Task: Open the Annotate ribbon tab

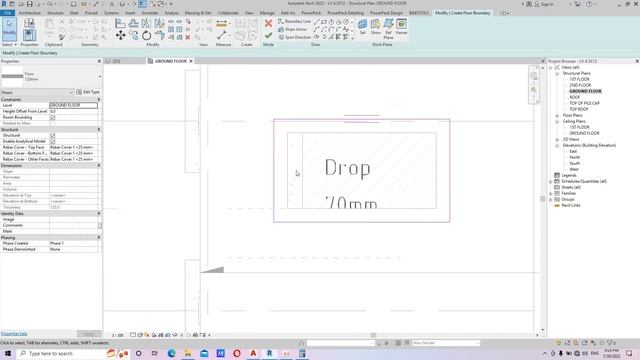Action: click(x=149, y=13)
